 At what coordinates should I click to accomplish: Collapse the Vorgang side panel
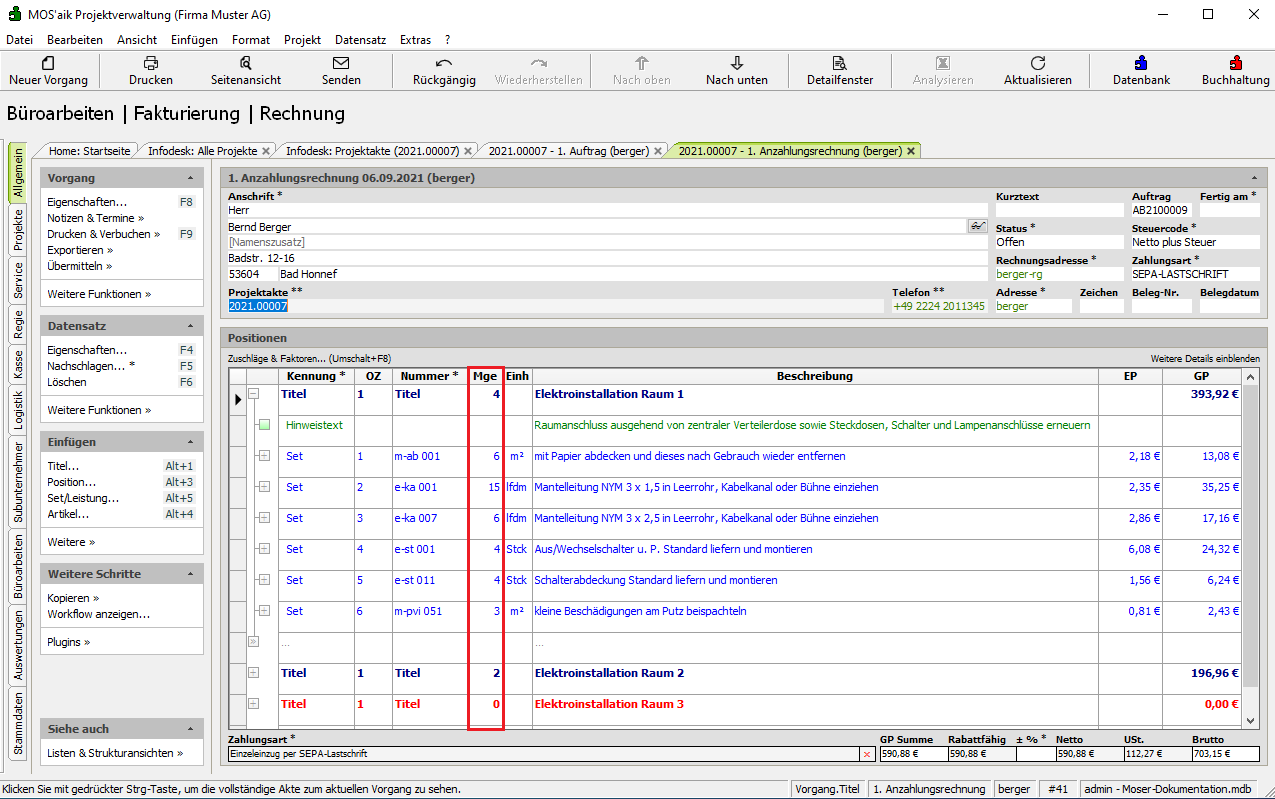190,178
